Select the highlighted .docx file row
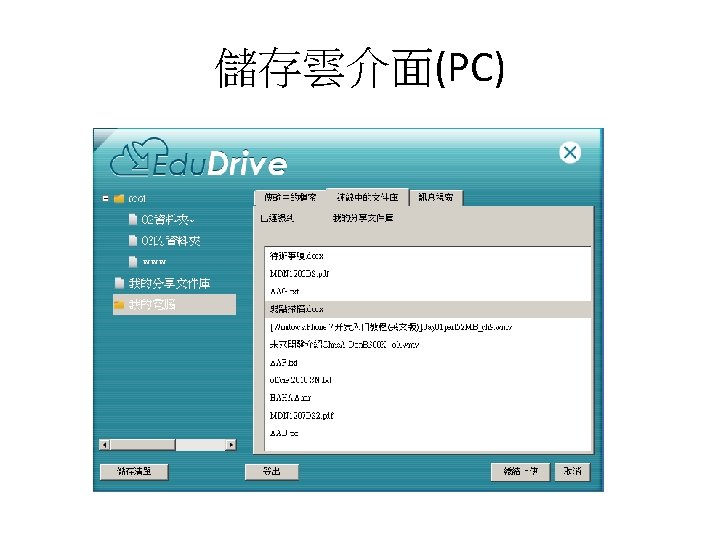The image size is (720, 540). pos(428,309)
